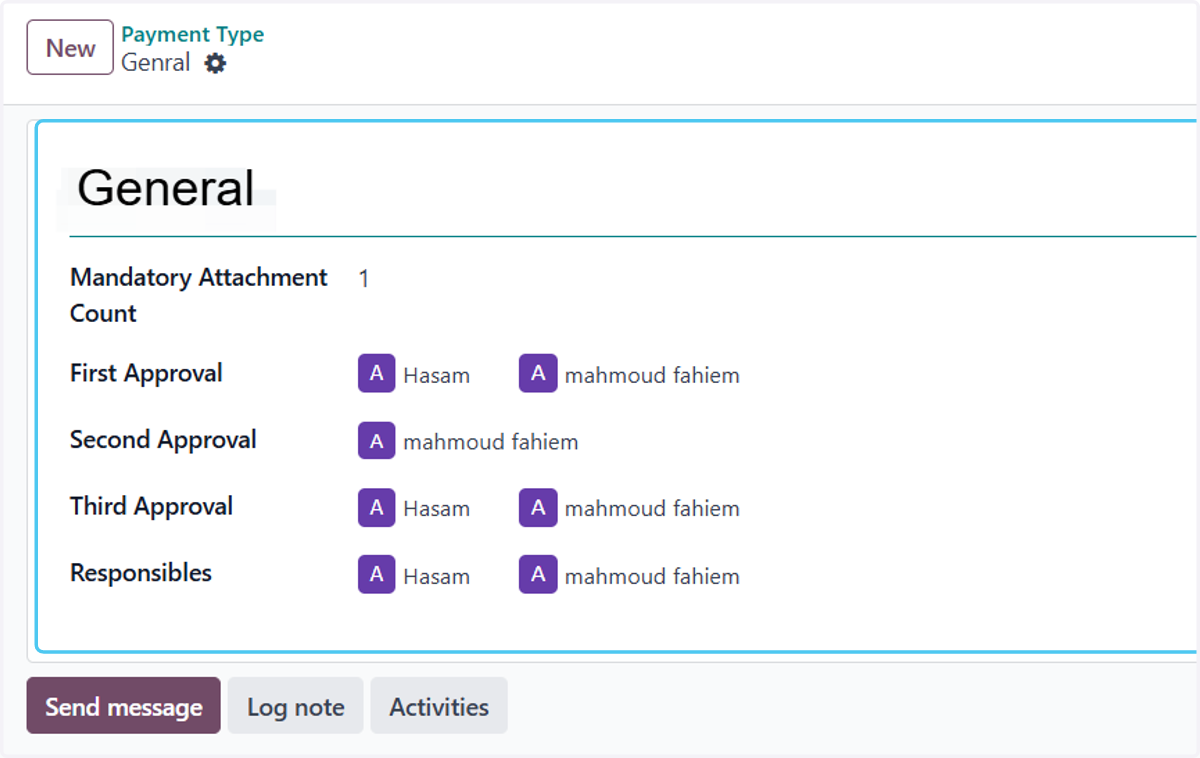This screenshot has width=1200, height=758.
Task: Click the New button
Action: click(x=70, y=48)
